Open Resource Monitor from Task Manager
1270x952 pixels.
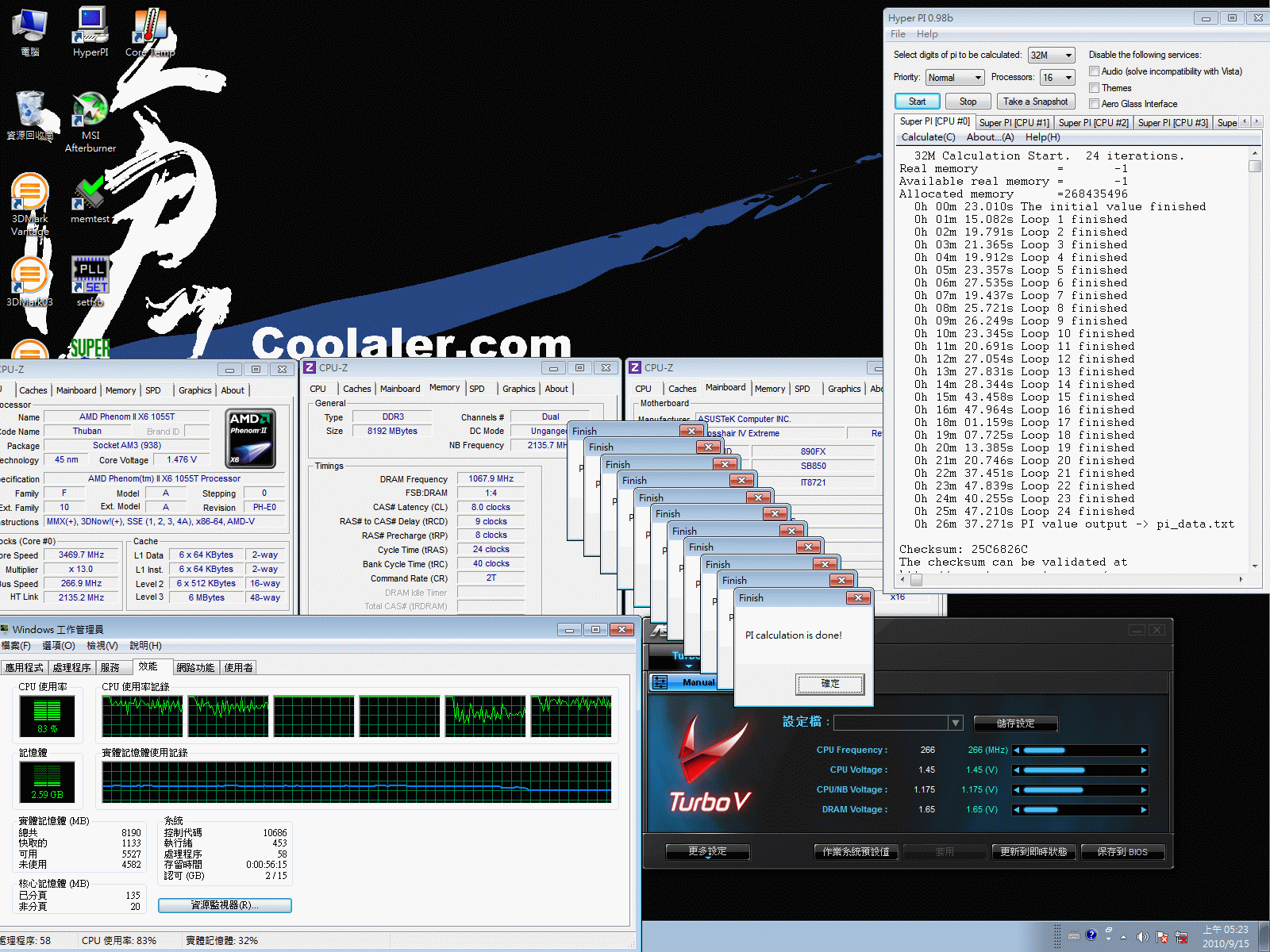click(x=225, y=905)
